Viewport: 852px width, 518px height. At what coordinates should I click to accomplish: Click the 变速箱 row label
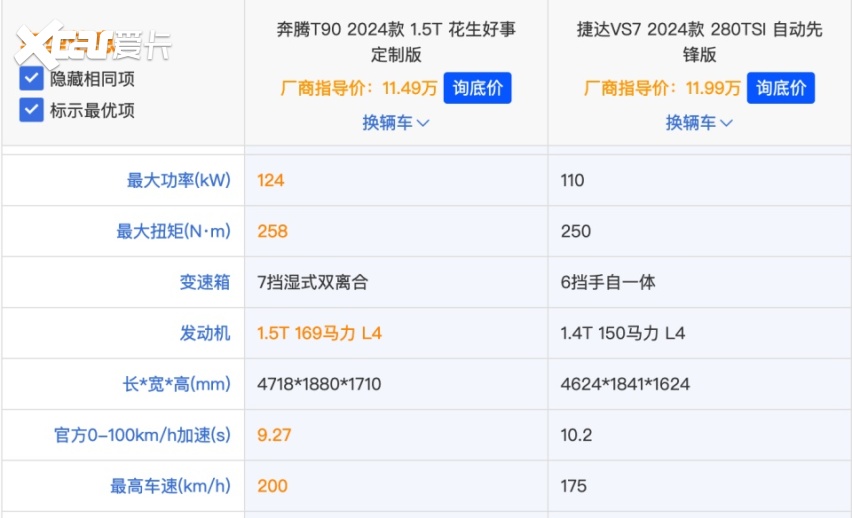pos(205,282)
